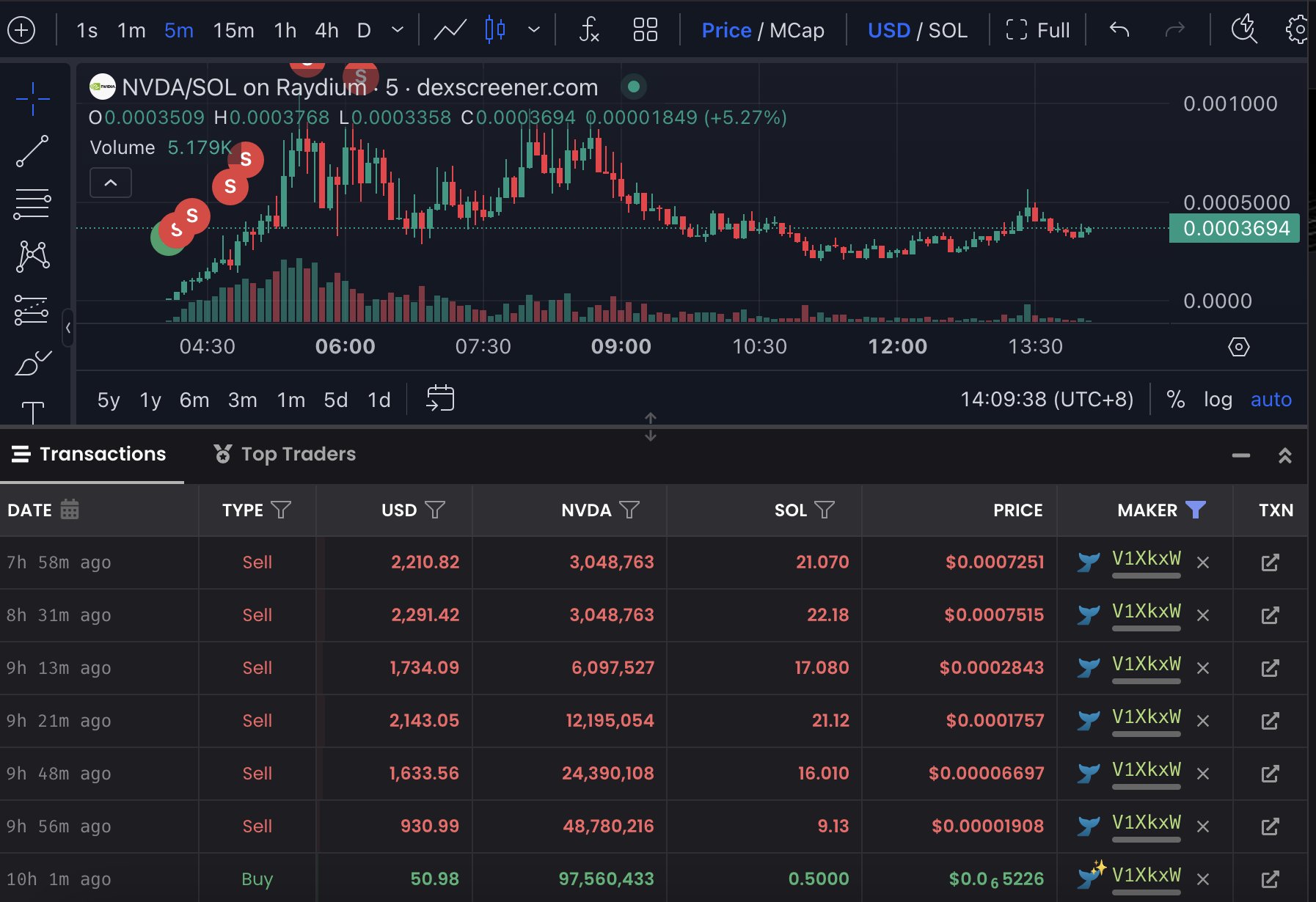This screenshot has width=1316, height=902.
Task: Collapse the indicator legend chevron
Action: click(111, 183)
